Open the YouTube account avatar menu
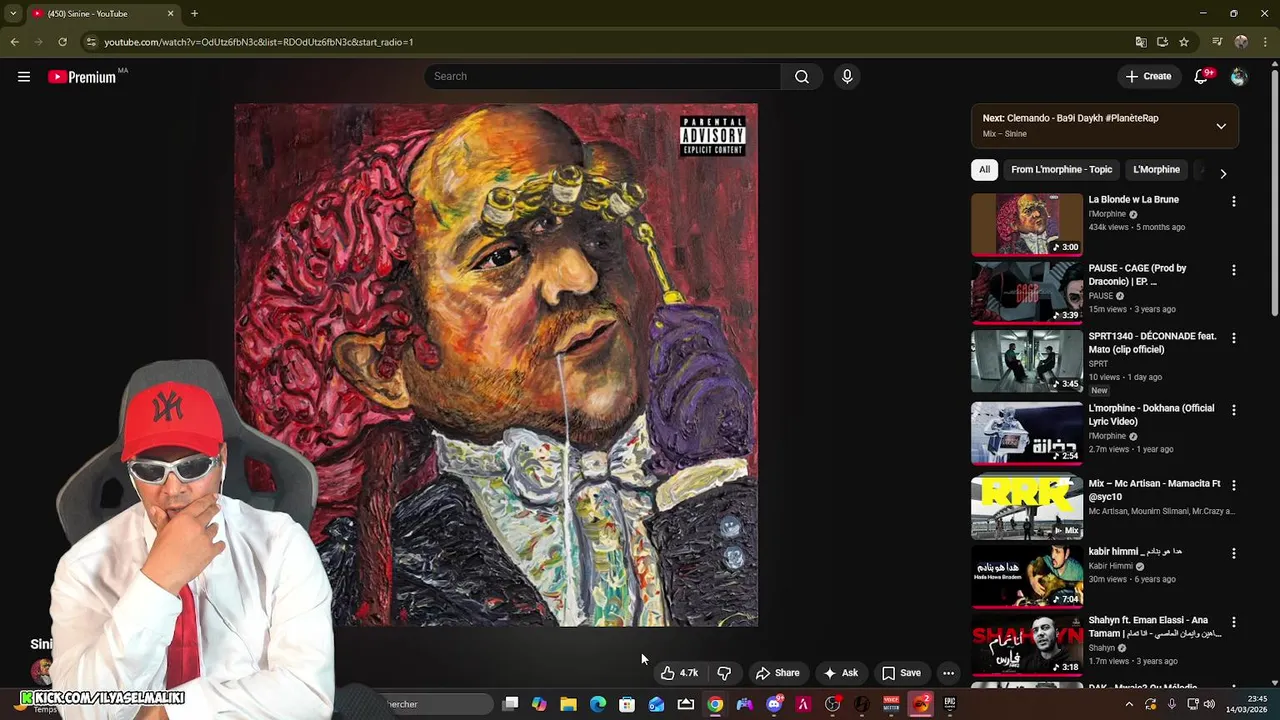 [x=1239, y=76]
